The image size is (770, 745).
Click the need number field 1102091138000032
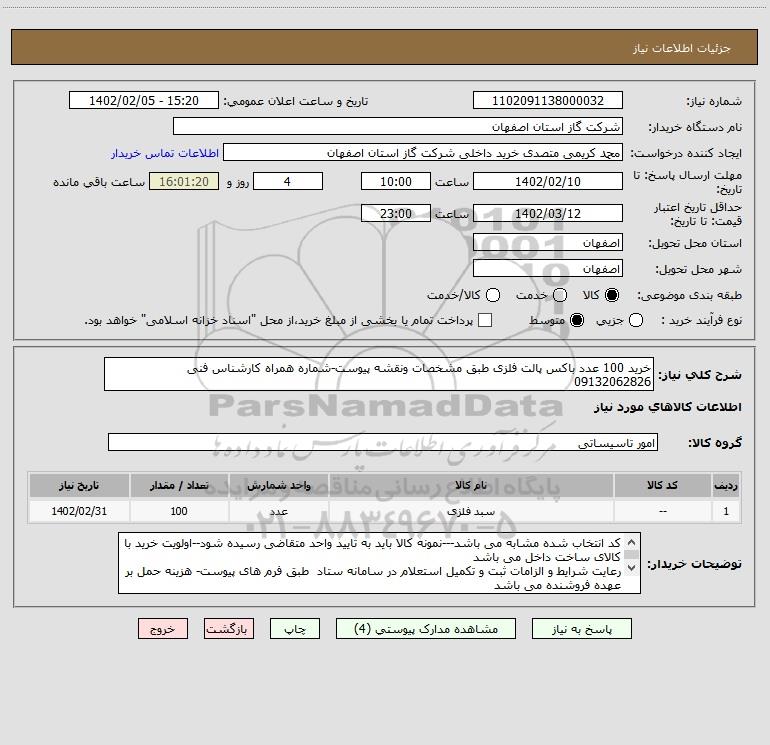tap(548, 100)
